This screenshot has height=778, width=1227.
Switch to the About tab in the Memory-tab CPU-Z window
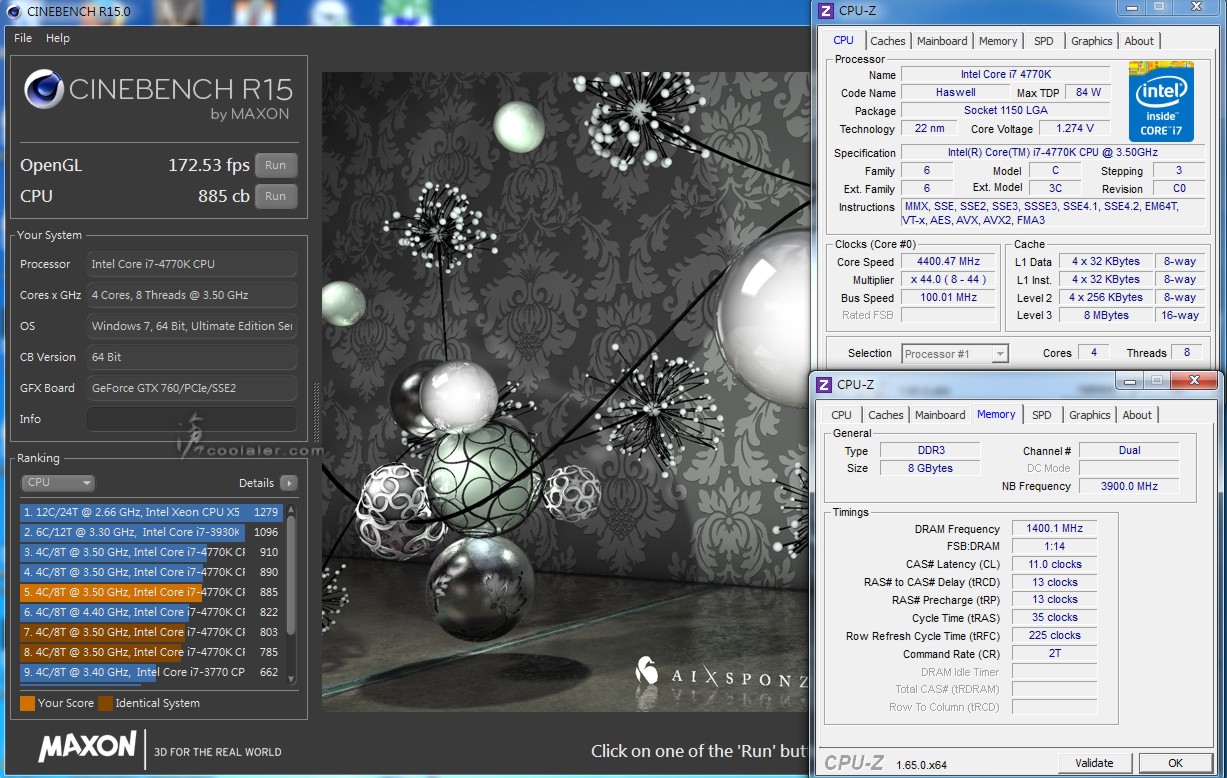pos(1137,415)
